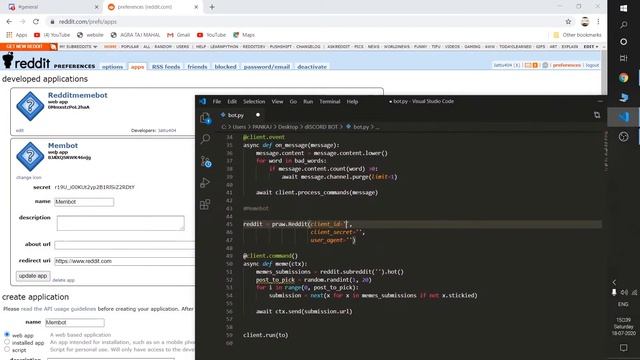The width and height of the screenshot is (640, 360).
Task: Click the update app button
Action: (33, 276)
